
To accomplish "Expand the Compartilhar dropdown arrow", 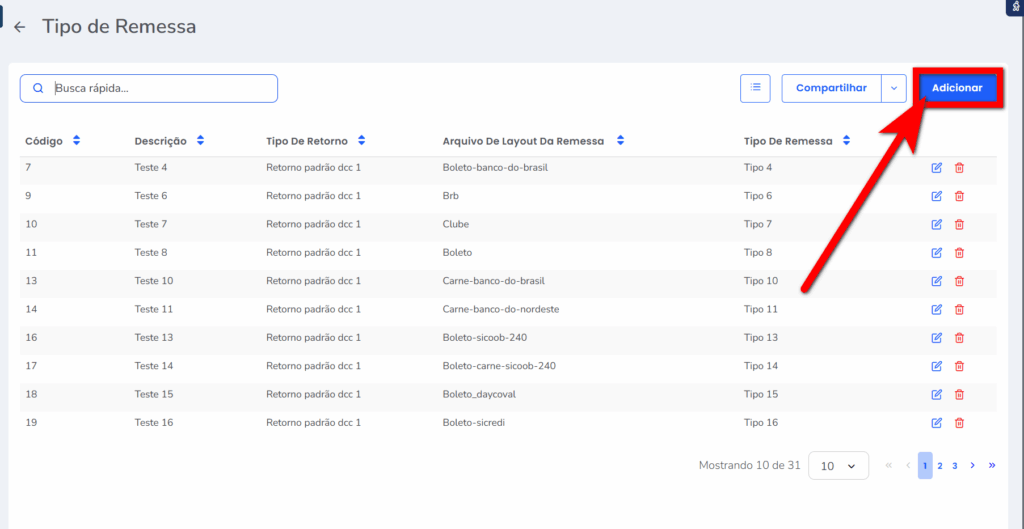I will click(x=893, y=88).
